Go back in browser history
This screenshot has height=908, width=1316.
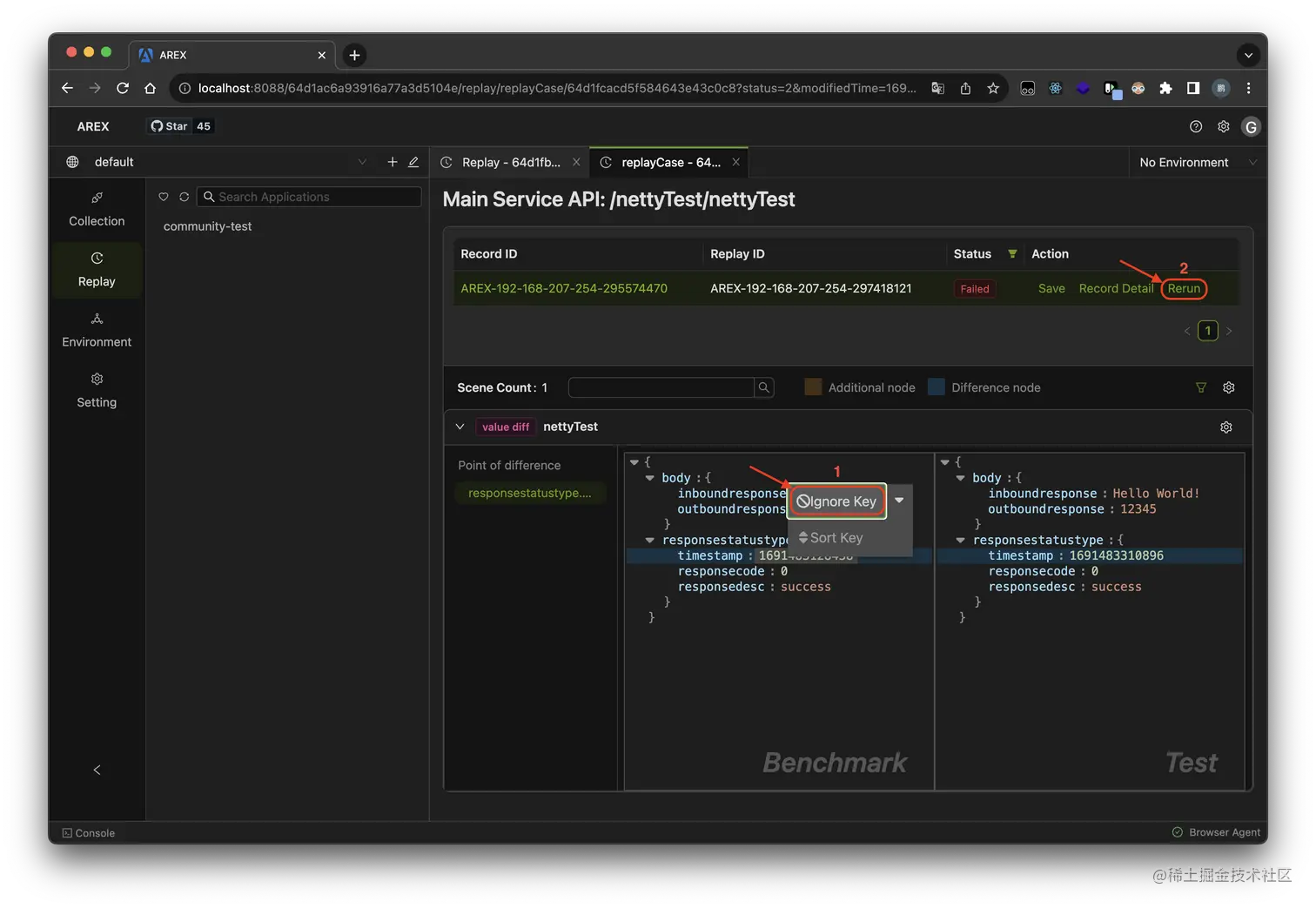pyautogui.click(x=67, y=88)
